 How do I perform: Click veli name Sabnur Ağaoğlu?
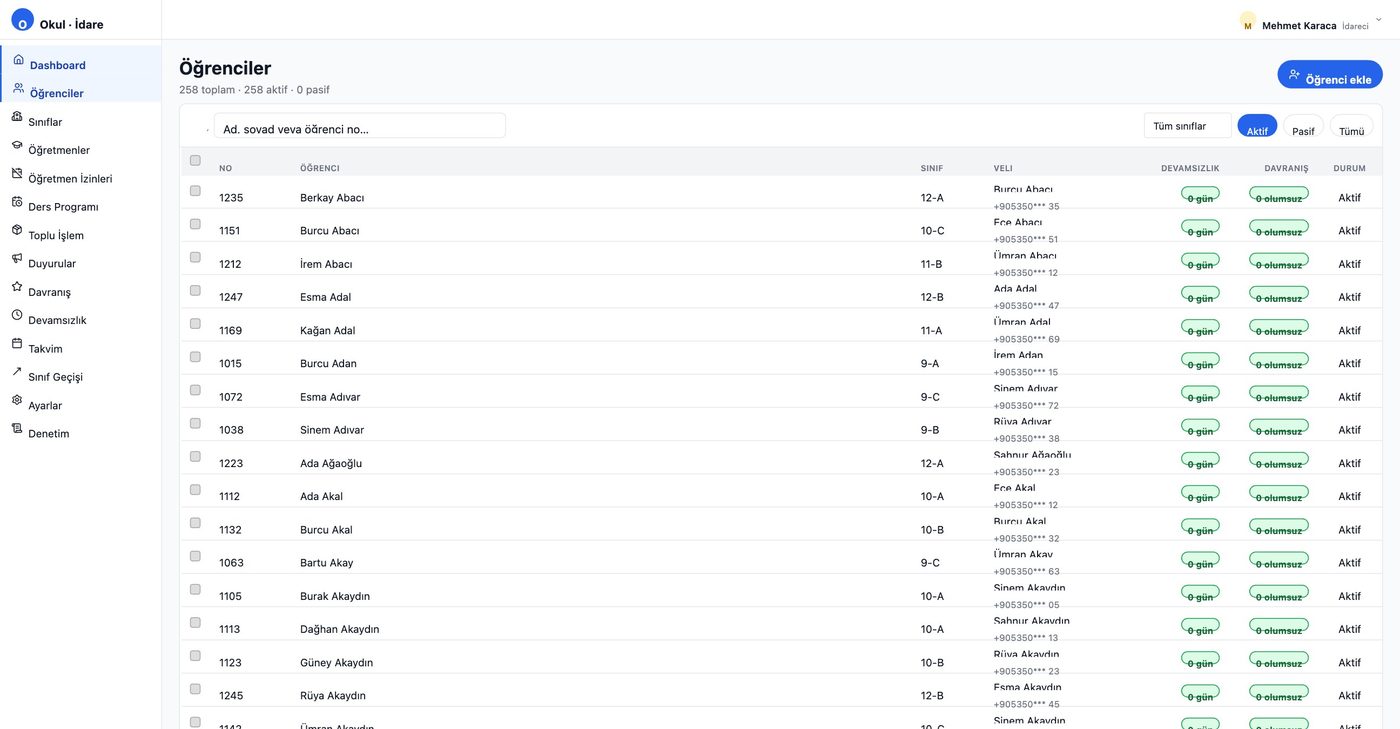click(1032, 455)
